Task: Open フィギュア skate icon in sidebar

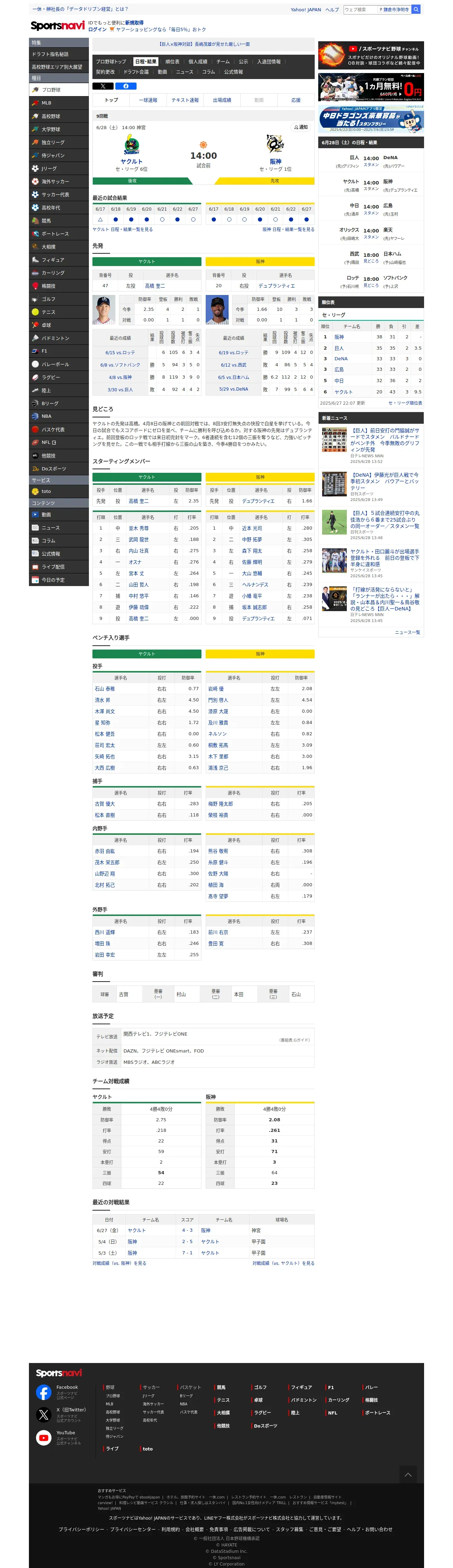Action: tap(35, 259)
